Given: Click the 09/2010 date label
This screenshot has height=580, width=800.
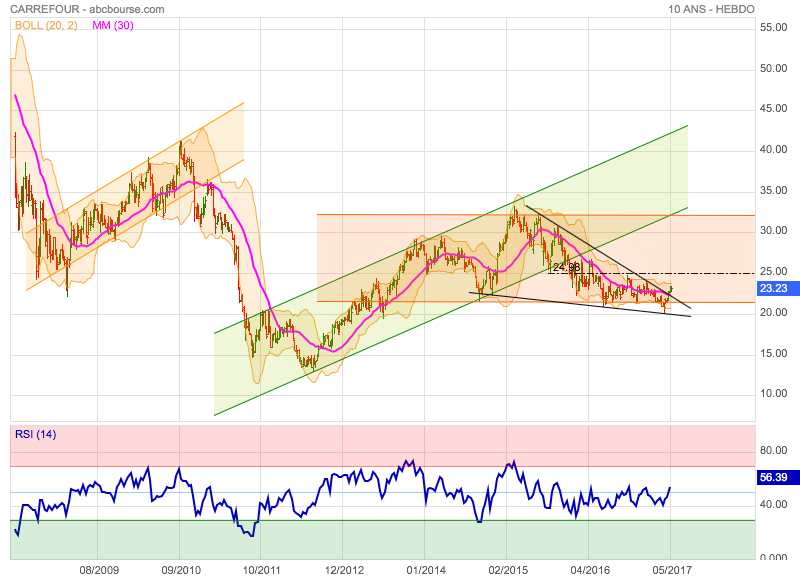Looking at the screenshot, I should coord(181,570).
